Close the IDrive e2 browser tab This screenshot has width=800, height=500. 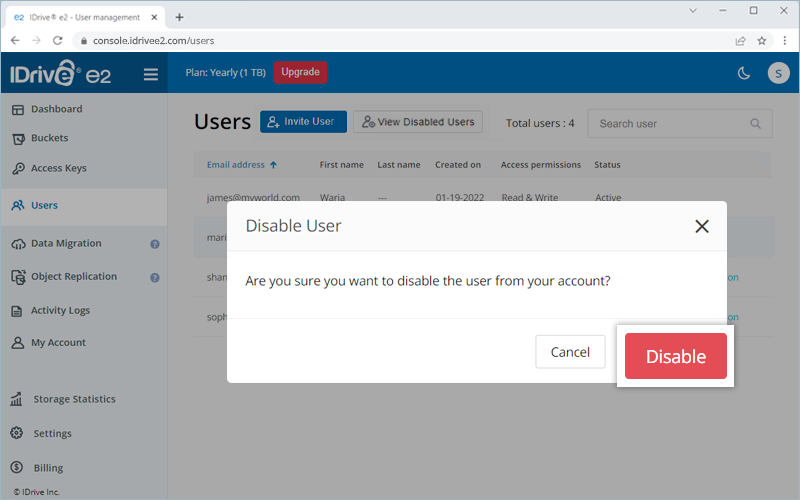154,17
